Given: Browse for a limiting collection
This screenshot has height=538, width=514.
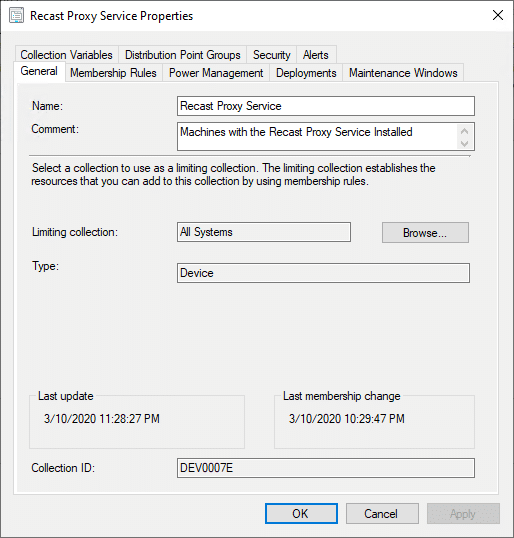Looking at the screenshot, I should (x=425, y=233).
